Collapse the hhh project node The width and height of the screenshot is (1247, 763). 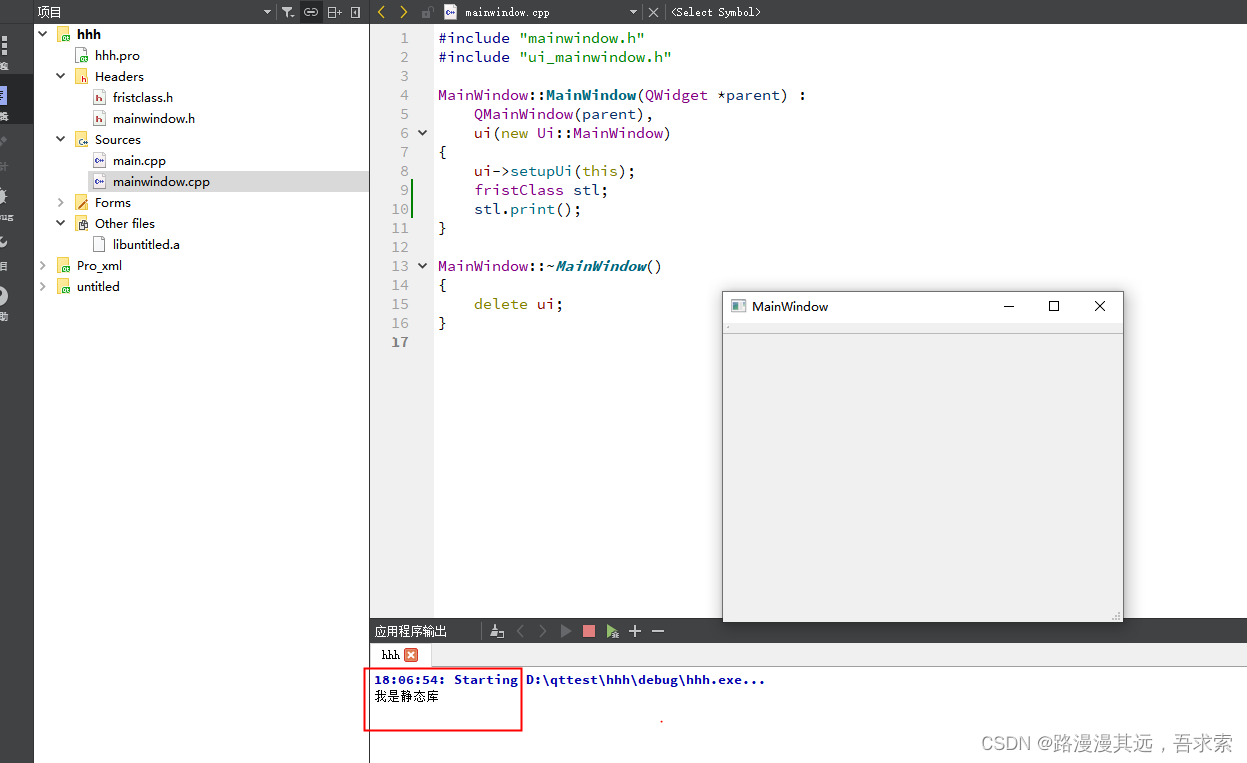[43, 34]
